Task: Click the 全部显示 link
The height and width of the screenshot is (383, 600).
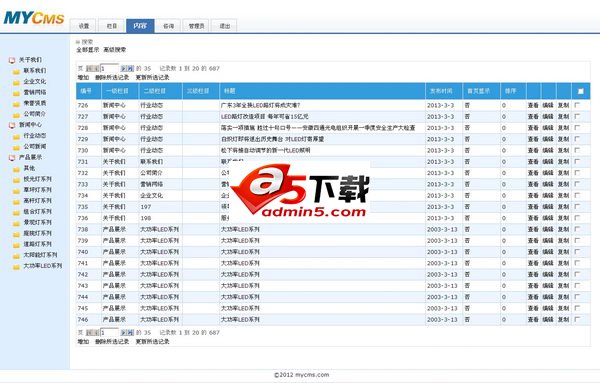Action: [x=88, y=50]
